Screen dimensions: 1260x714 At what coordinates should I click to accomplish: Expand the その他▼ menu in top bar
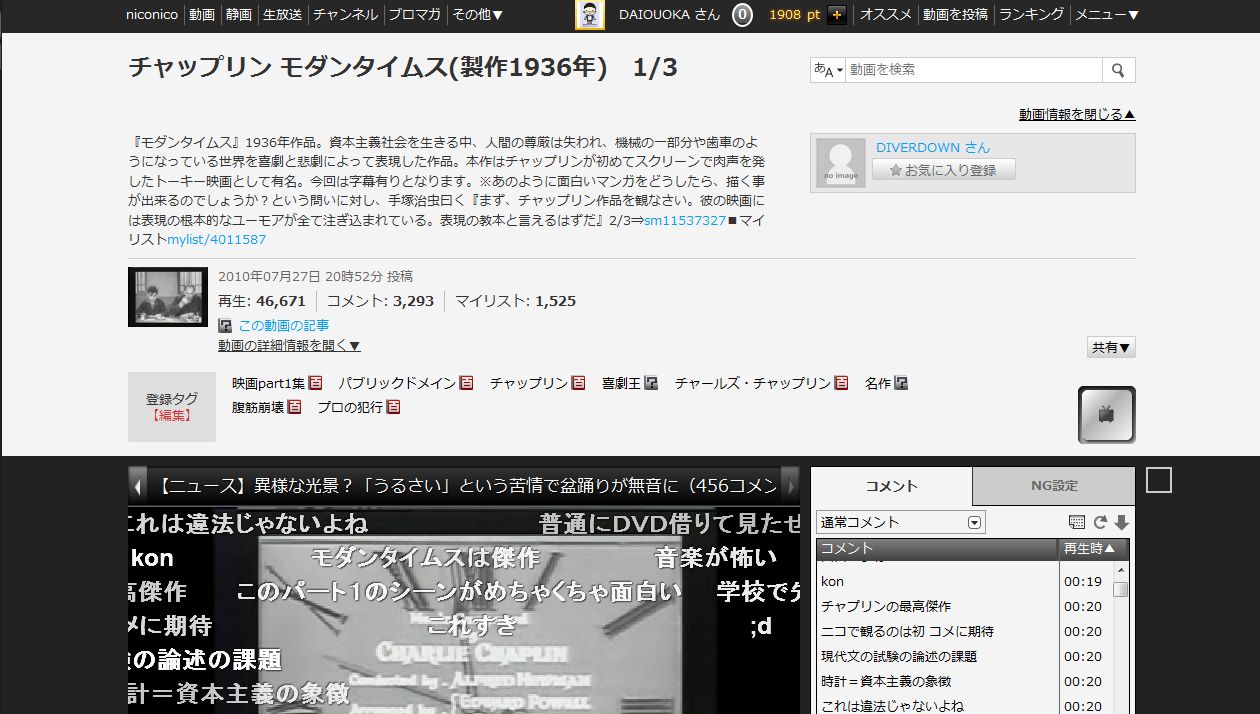point(477,15)
